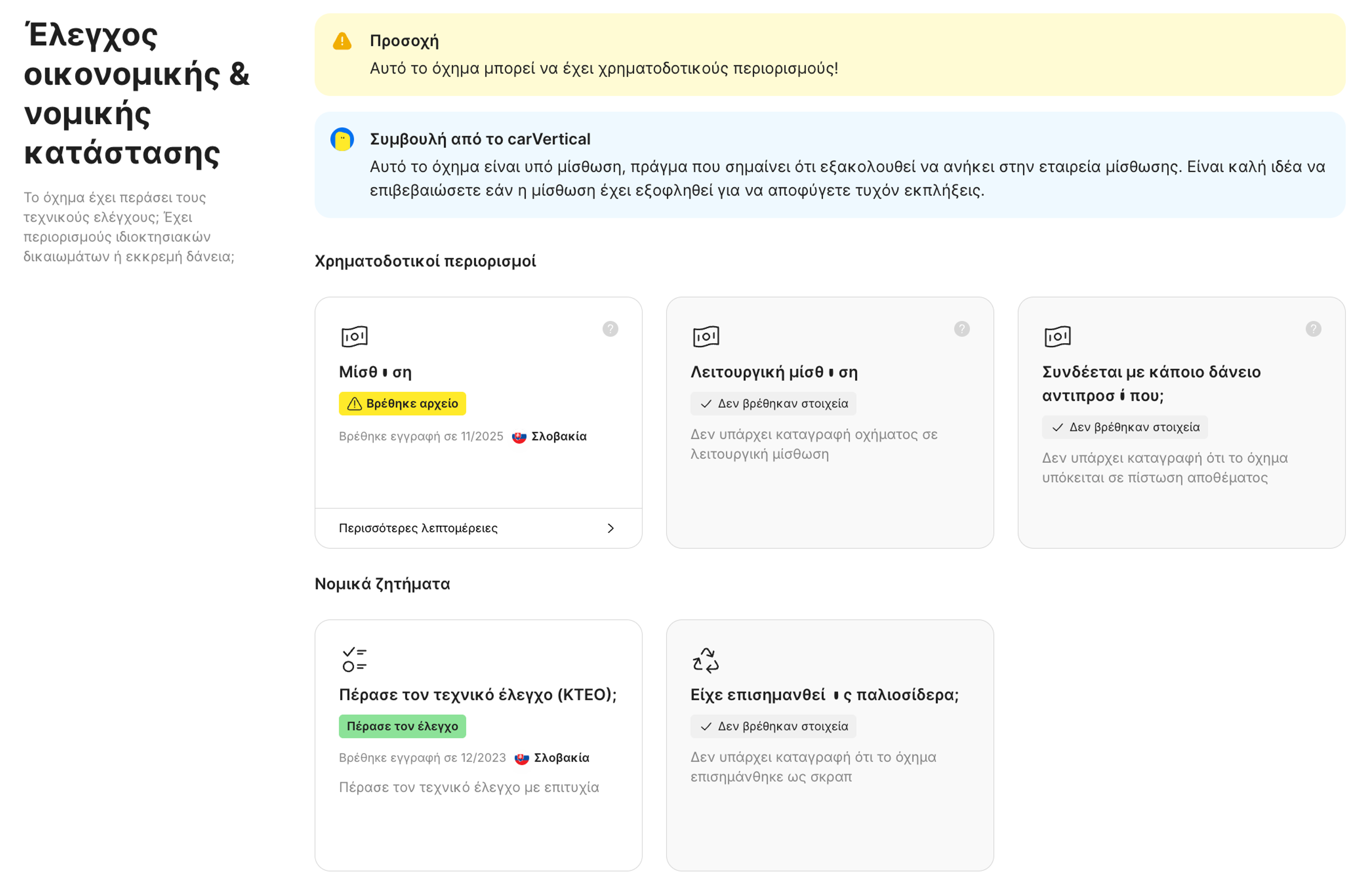Click help icon on Λειτουργική μίσθωση card
Viewport: 1372px width, 883px height.
coord(961,328)
